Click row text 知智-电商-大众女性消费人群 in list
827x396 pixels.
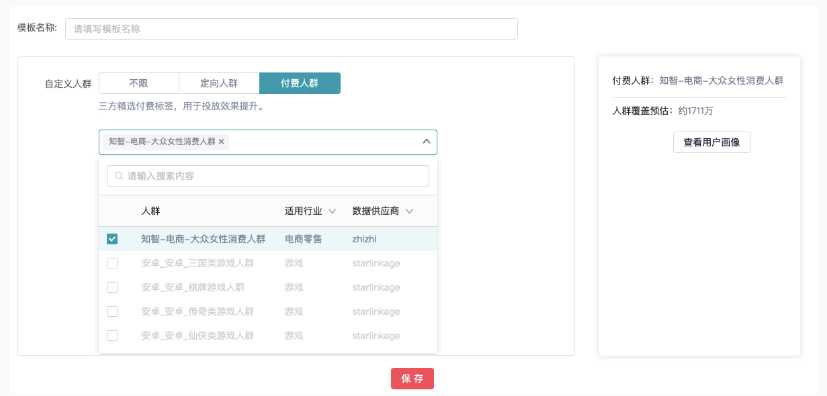click(x=203, y=239)
